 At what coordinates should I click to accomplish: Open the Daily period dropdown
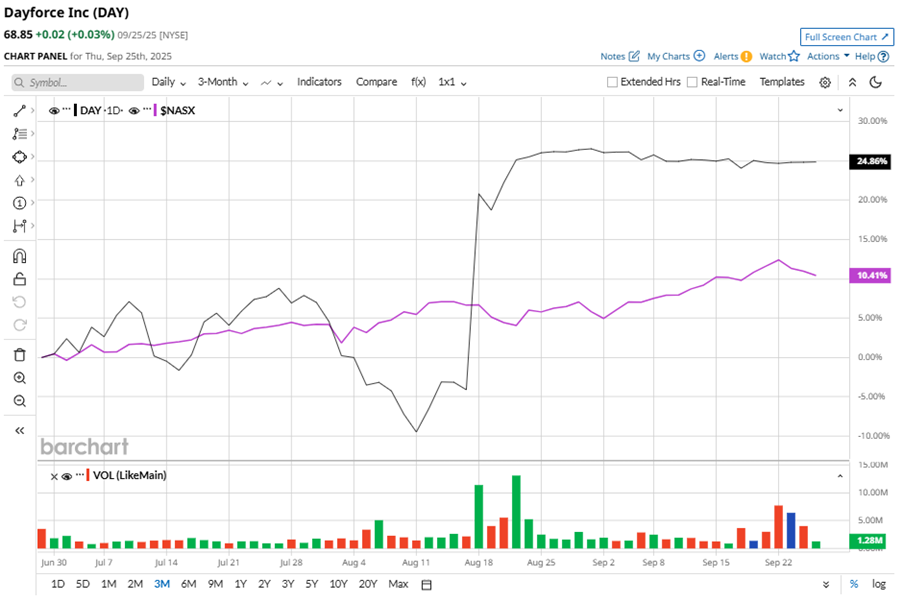pyautogui.click(x=169, y=82)
